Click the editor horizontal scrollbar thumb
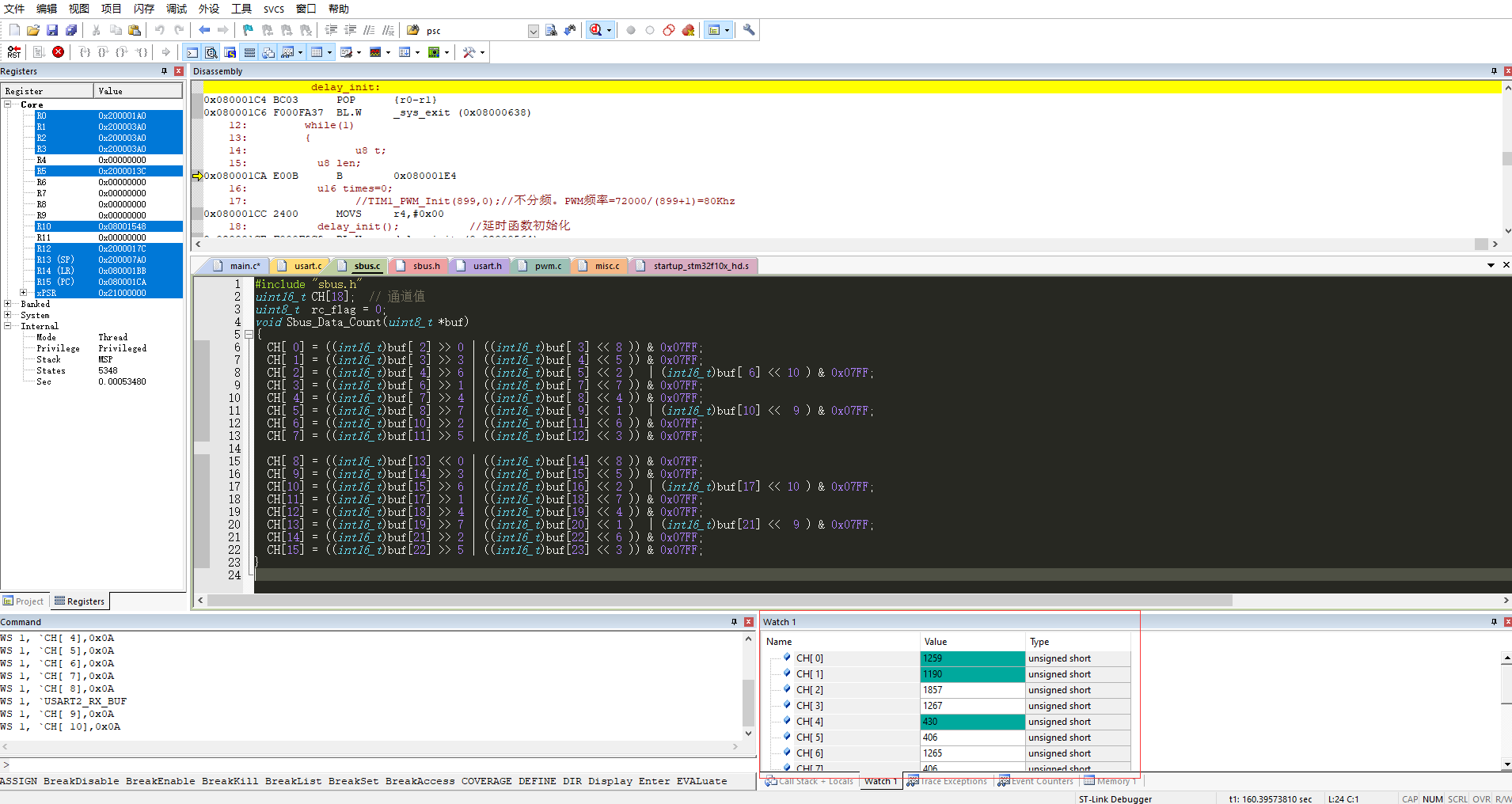 pos(720,601)
